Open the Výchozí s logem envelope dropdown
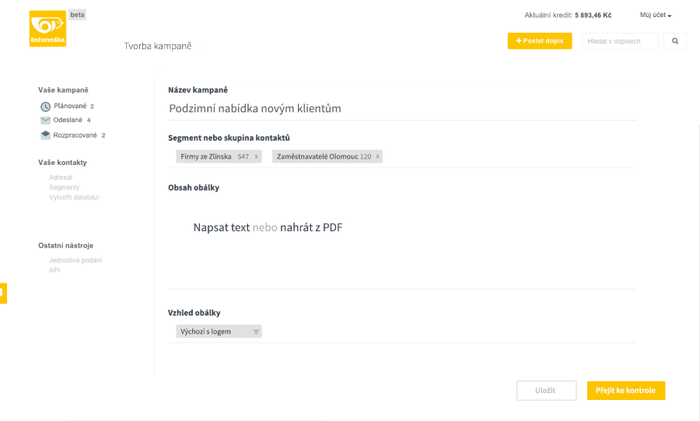Viewport: 700px width, 421px height. click(219, 331)
